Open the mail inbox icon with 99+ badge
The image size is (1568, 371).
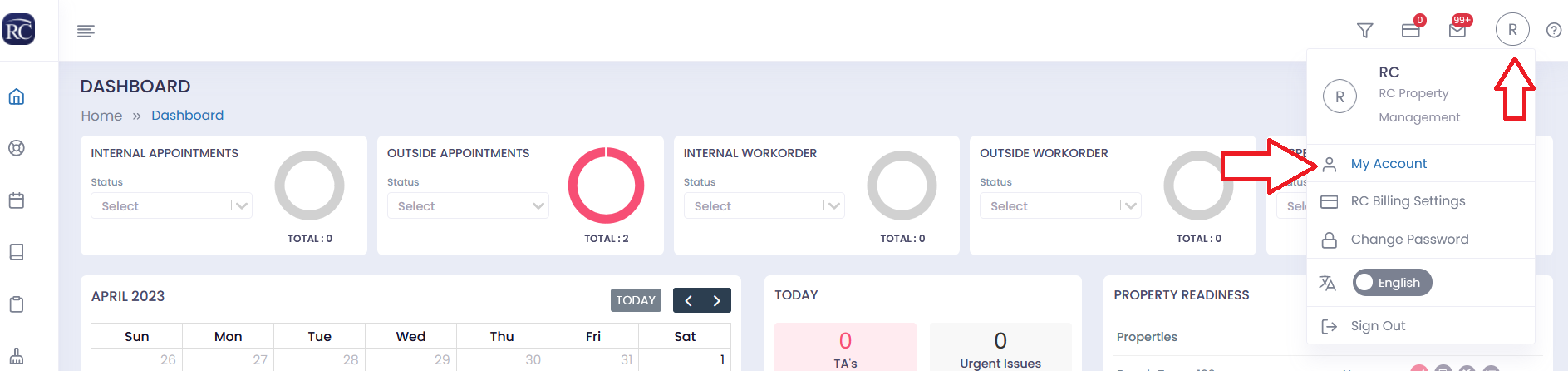click(x=1457, y=31)
